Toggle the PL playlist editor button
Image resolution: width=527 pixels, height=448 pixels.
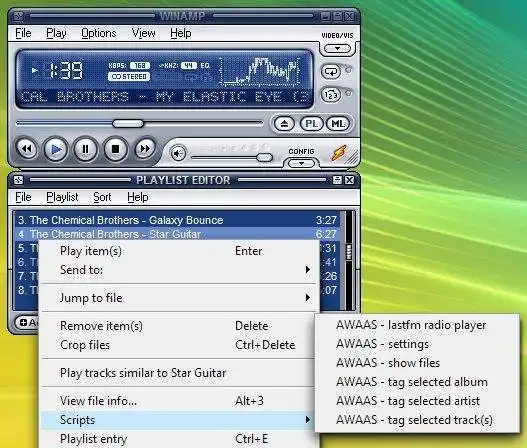311,124
